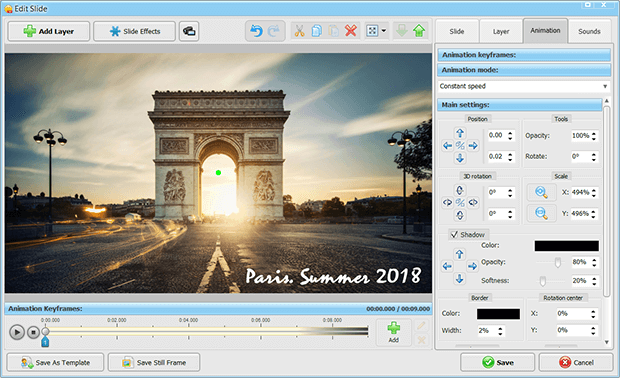Open the Constant speed animation mode dropdown
The image size is (620, 378).
click(524, 86)
